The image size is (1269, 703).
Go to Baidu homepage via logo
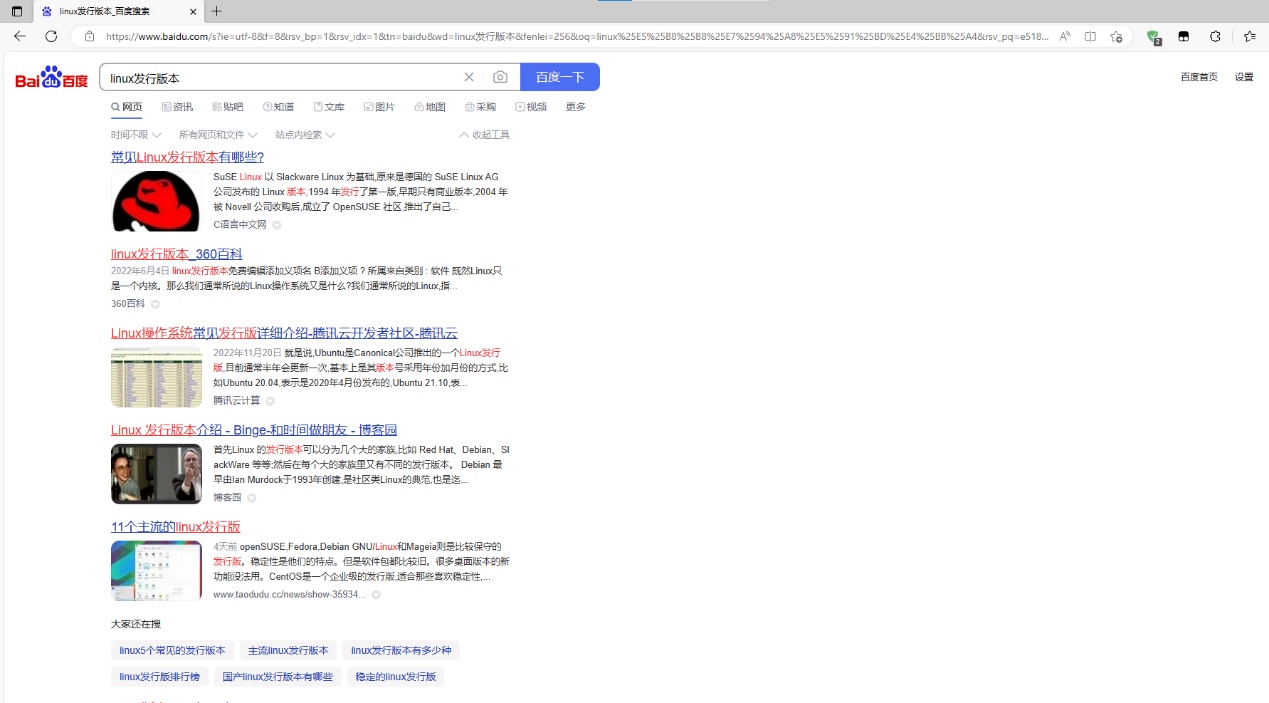pyautogui.click(x=52, y=78)
